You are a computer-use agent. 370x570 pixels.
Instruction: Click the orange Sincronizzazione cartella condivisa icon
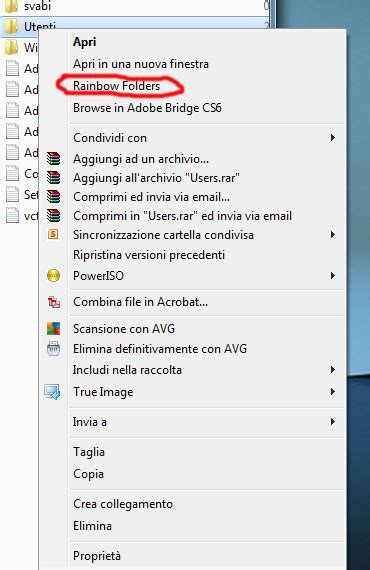(x=53, y=234)
